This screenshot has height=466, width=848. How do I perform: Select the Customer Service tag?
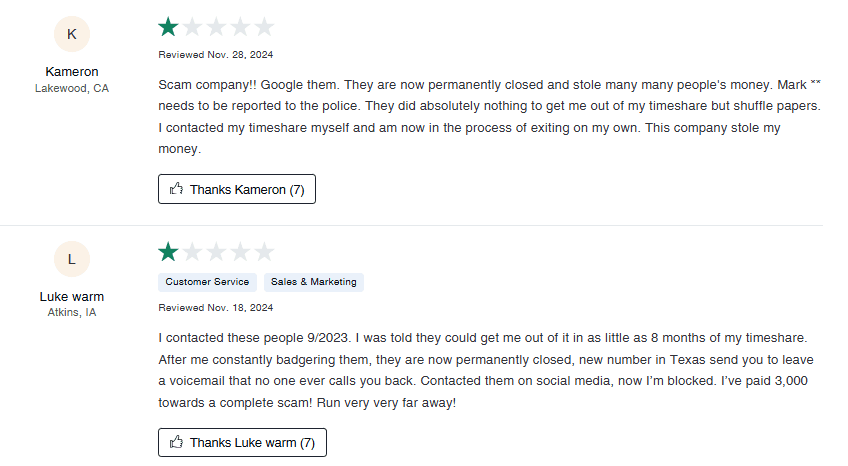pyautogui.click(x=207, y=282)
